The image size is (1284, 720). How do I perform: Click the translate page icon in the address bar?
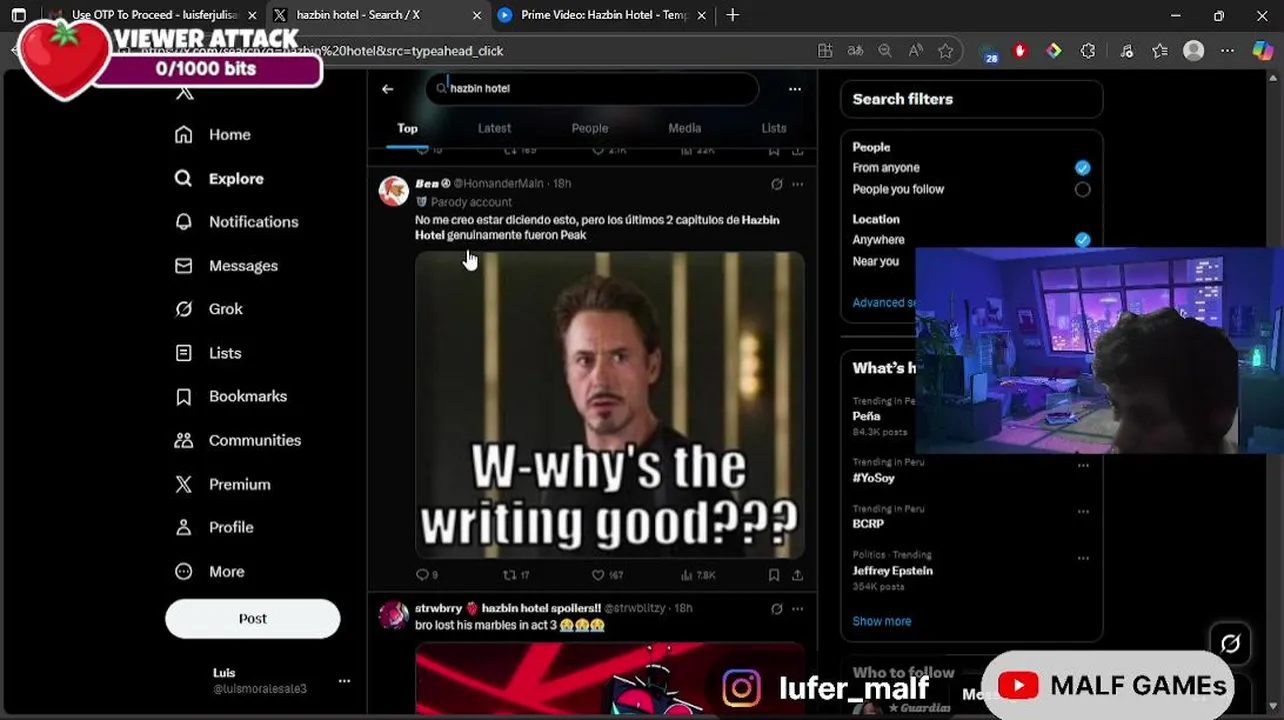coord(855,51)
